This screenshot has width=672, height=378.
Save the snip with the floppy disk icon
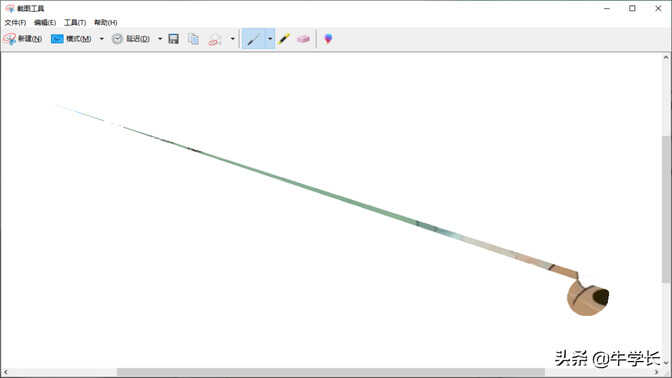[174, 39]
